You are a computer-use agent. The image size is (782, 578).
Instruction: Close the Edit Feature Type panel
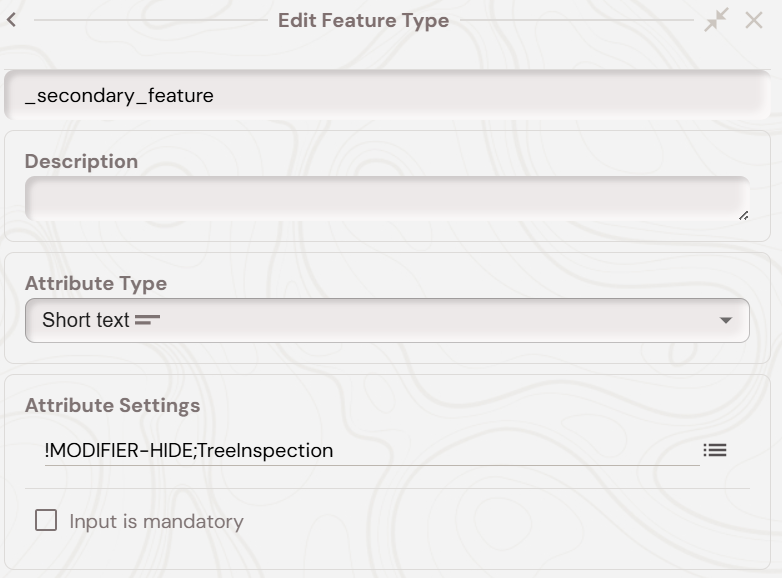coord(754,20)
